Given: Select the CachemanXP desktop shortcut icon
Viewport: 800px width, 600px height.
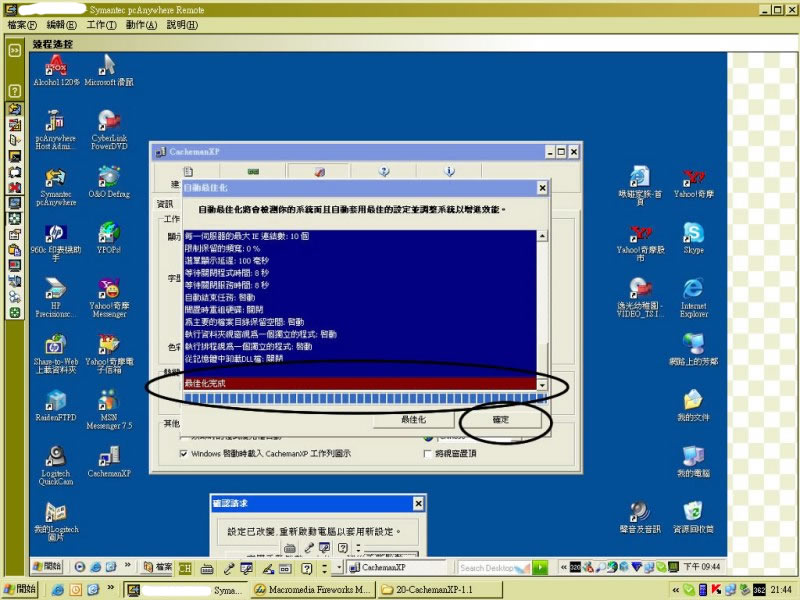Looking at the screenshot, I should point(109,462).
